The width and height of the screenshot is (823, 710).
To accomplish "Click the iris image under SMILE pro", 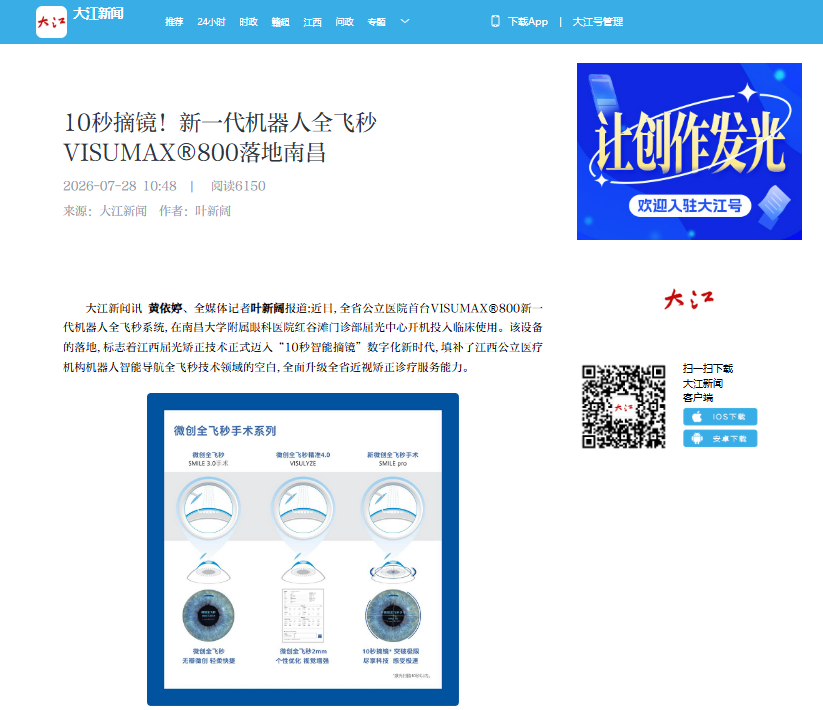I will pyautogui.click(x=393, y=615).
